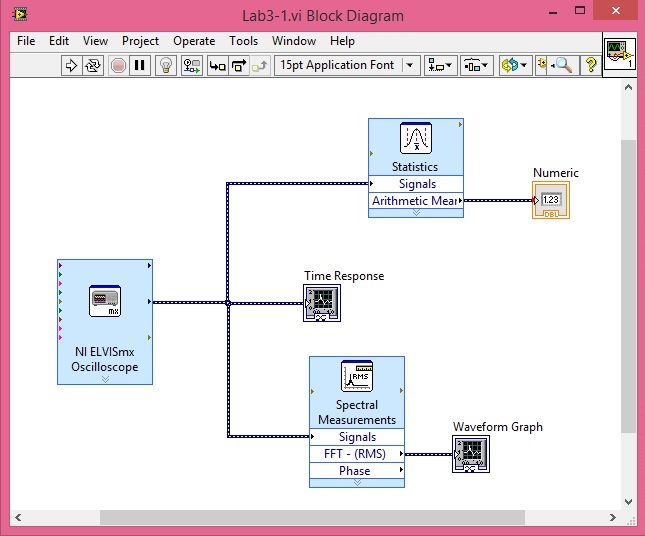Click the horizontal scrollbar at bottom
Image resolution: width=645 pixels, height=536 pixels.
300,518
